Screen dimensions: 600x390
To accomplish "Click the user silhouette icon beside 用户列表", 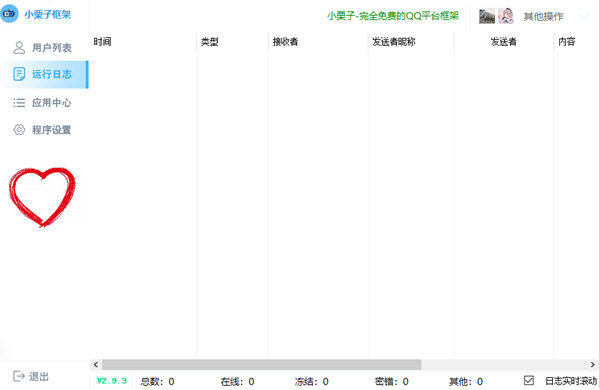I will click(19, 47).
